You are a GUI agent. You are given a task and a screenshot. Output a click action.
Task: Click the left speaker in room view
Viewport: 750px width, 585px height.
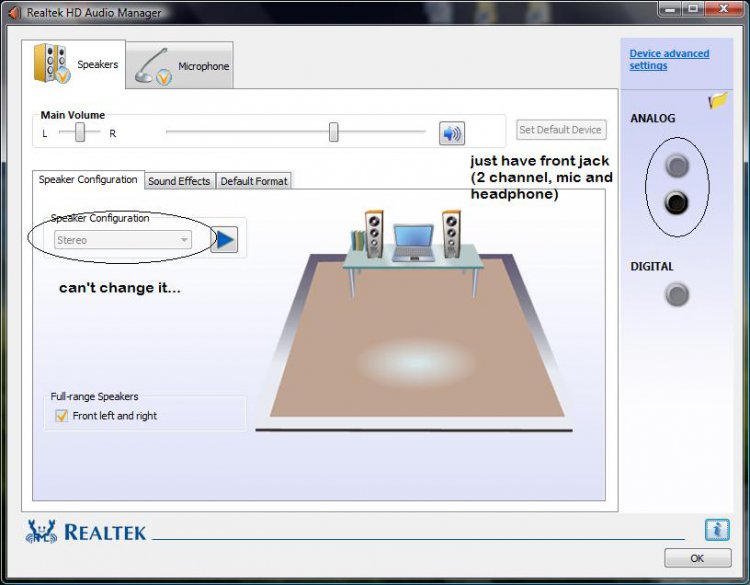[x=374, y=234]
